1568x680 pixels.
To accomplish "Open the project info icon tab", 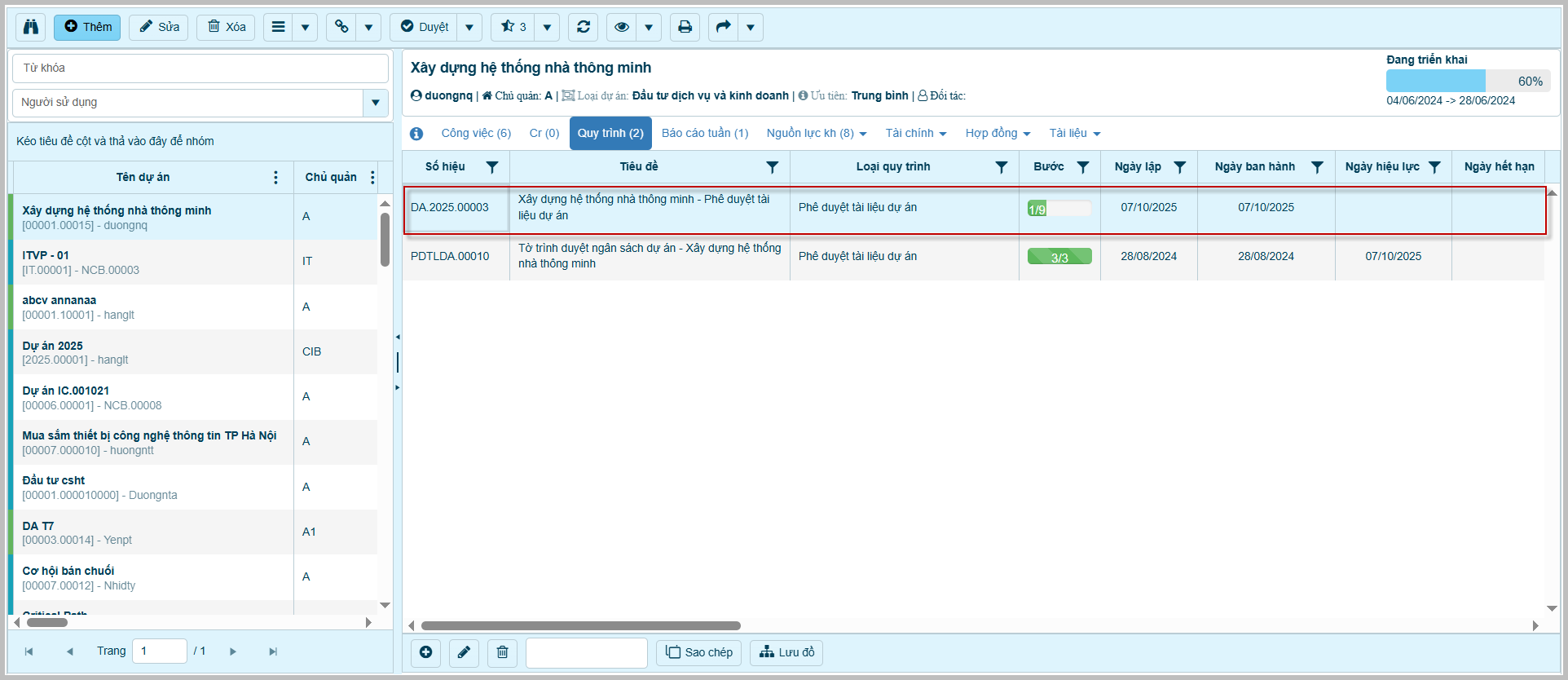I will click(416, 134).
